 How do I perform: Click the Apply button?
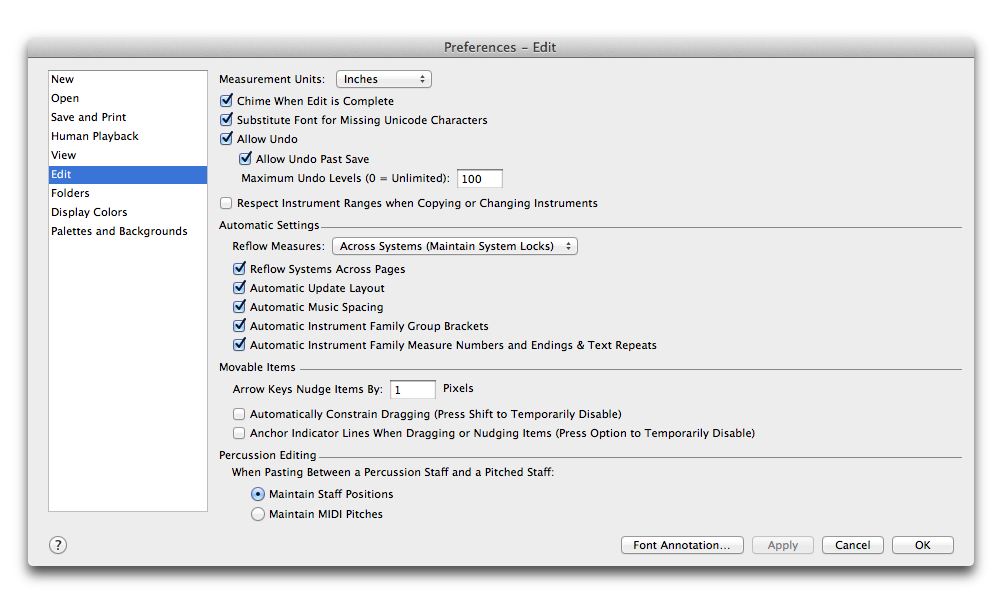[783, 545]
